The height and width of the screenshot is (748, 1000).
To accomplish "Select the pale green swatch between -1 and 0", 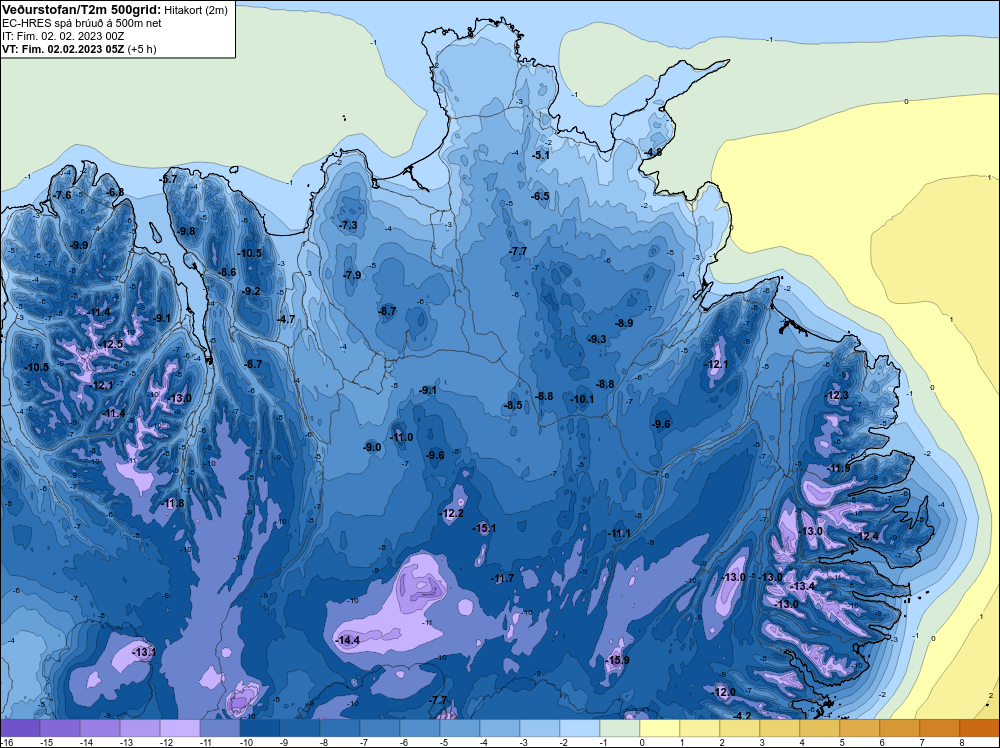I will [620, 728].
